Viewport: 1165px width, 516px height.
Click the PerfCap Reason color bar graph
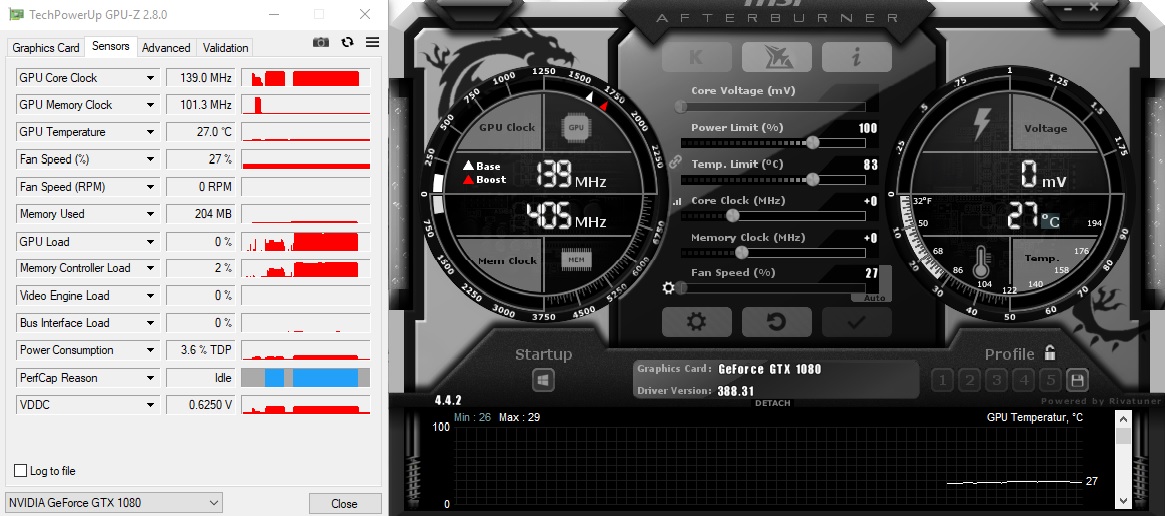pyautogui.click(x=305, y=378)
